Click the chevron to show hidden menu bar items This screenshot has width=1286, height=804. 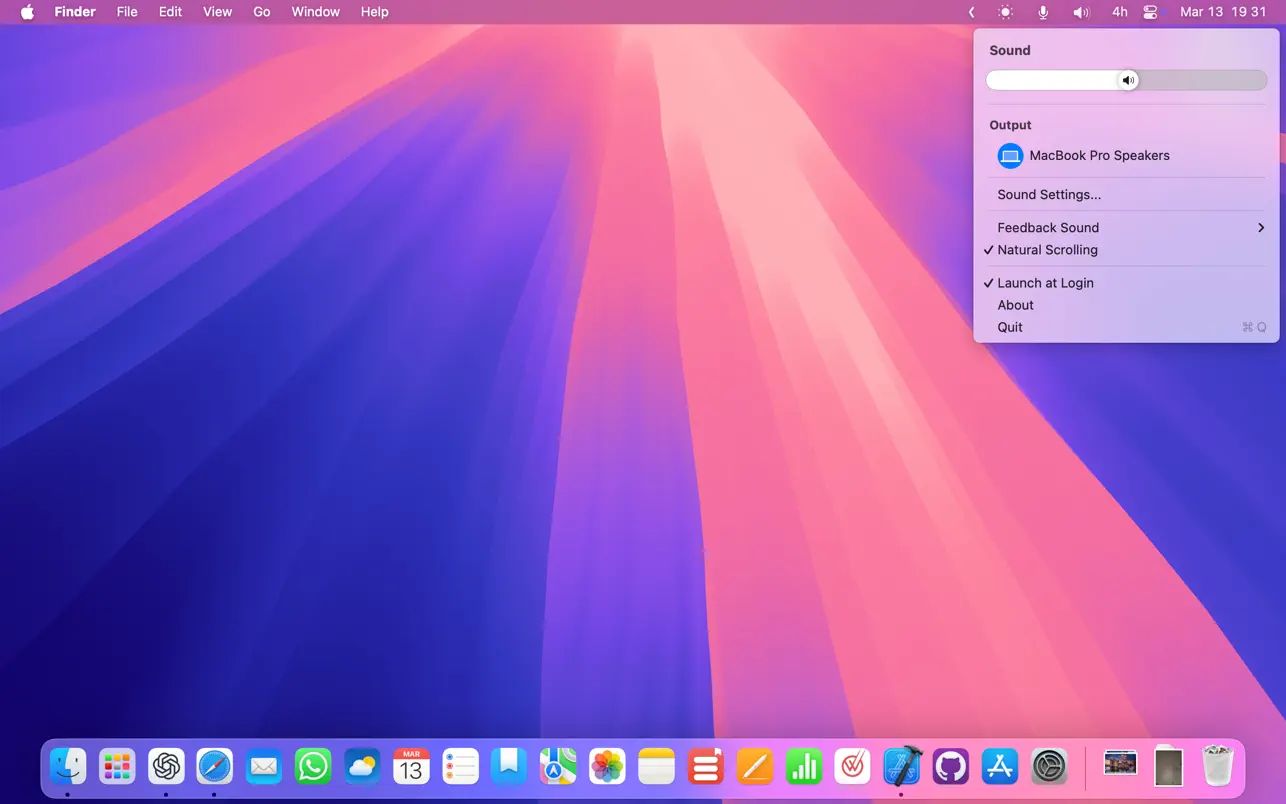[x=971, y=12]
